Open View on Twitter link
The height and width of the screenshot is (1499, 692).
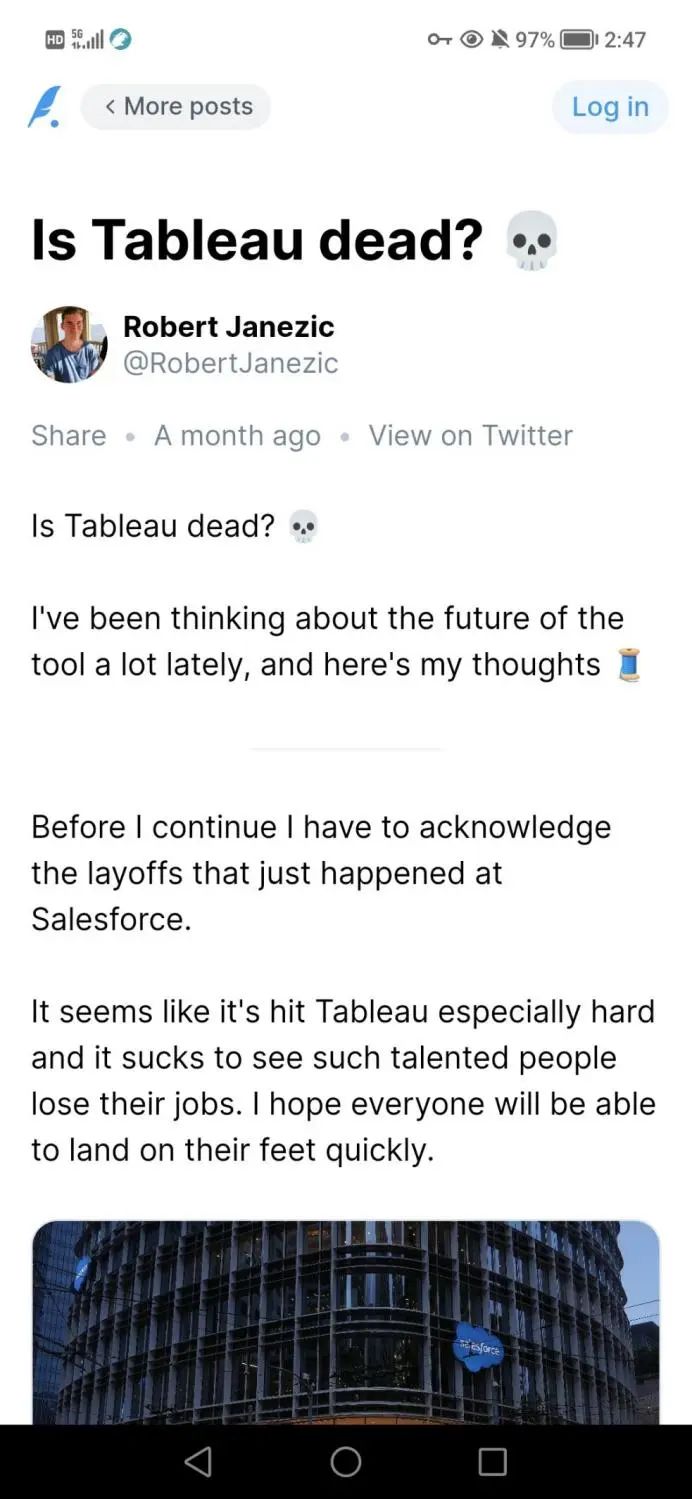tap(470, 436)
